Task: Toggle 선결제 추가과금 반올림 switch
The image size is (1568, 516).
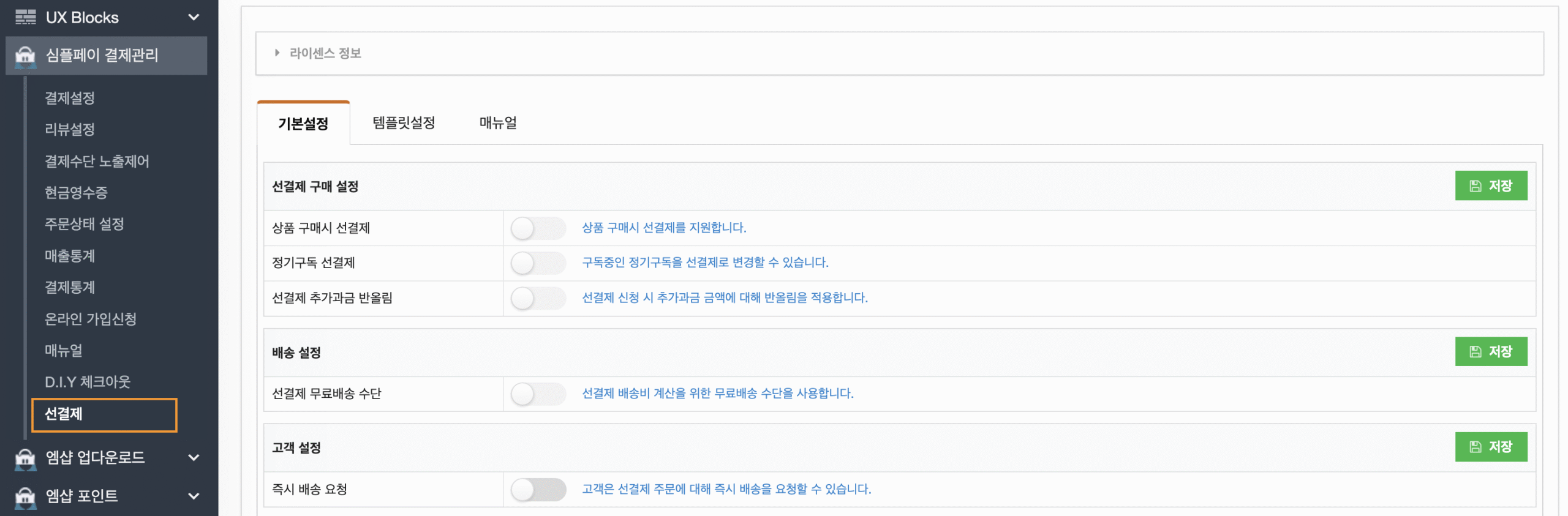Action: click(x=538, y=298)
